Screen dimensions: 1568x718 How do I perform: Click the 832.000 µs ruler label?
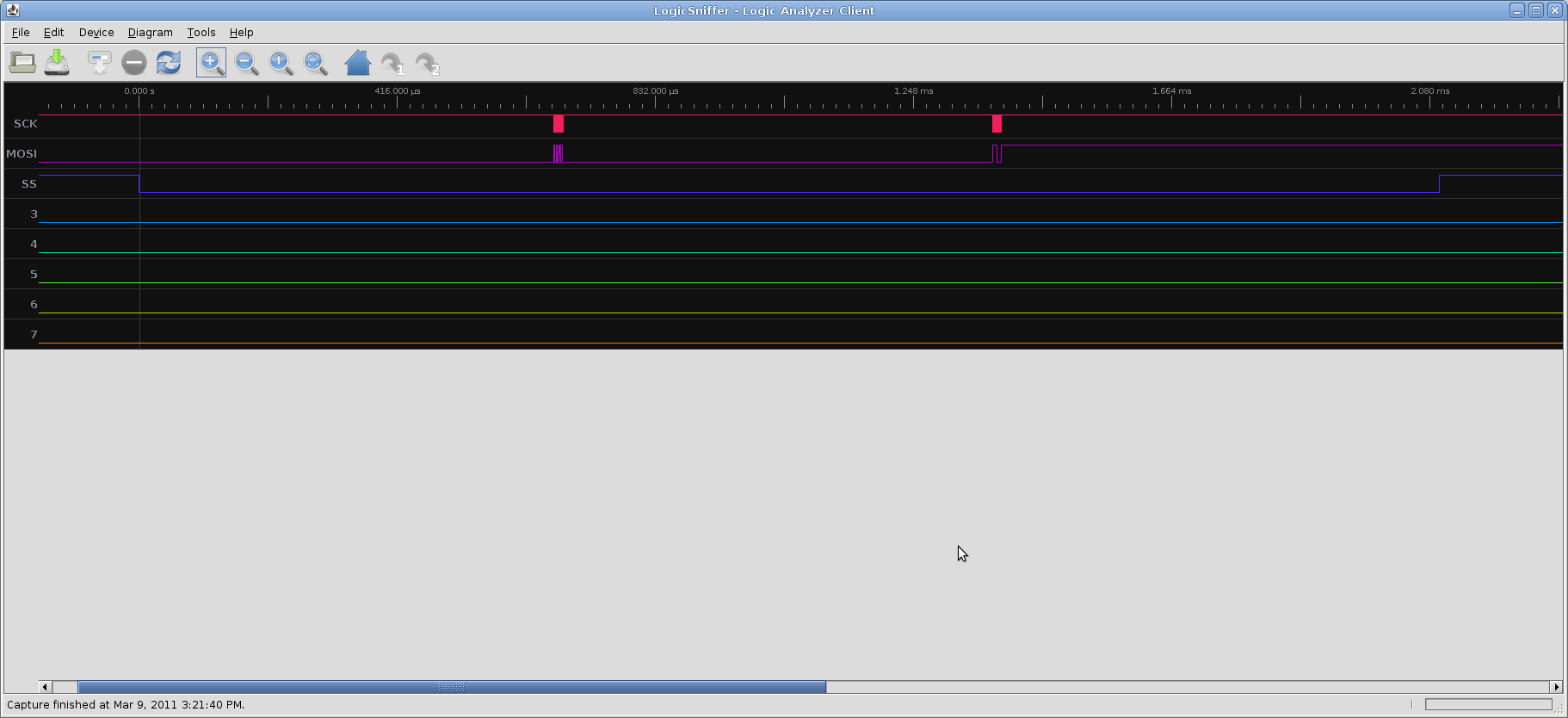[656, 90]
